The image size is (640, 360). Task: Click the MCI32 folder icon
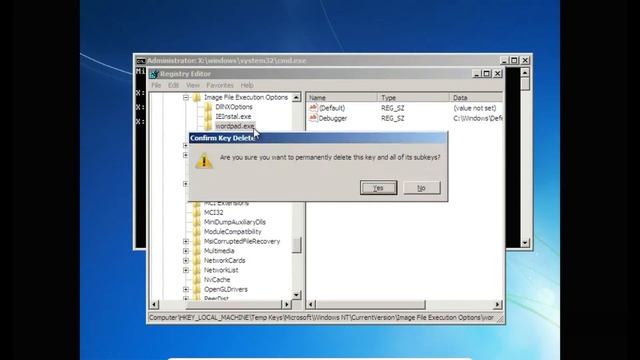[x=197, y=213]
